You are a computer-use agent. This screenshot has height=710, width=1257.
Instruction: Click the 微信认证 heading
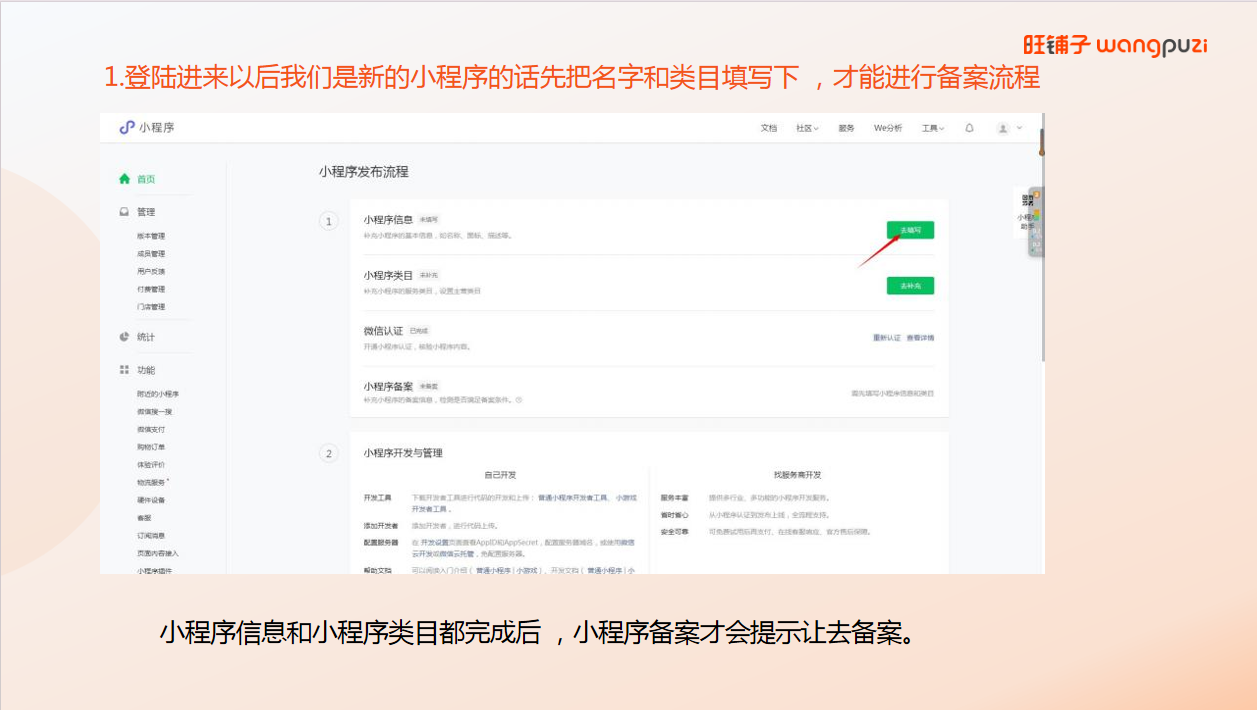(x=383, y=331)
